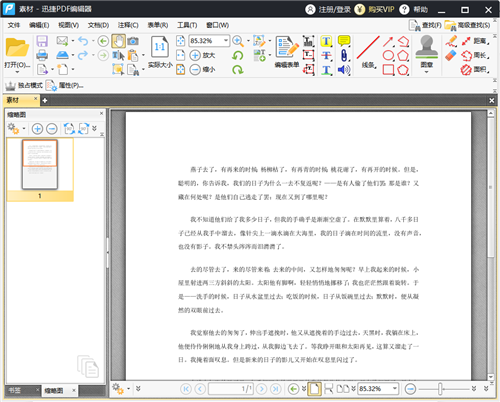Click the printer icon
The image size is (500, 402).
click(42, 55)
